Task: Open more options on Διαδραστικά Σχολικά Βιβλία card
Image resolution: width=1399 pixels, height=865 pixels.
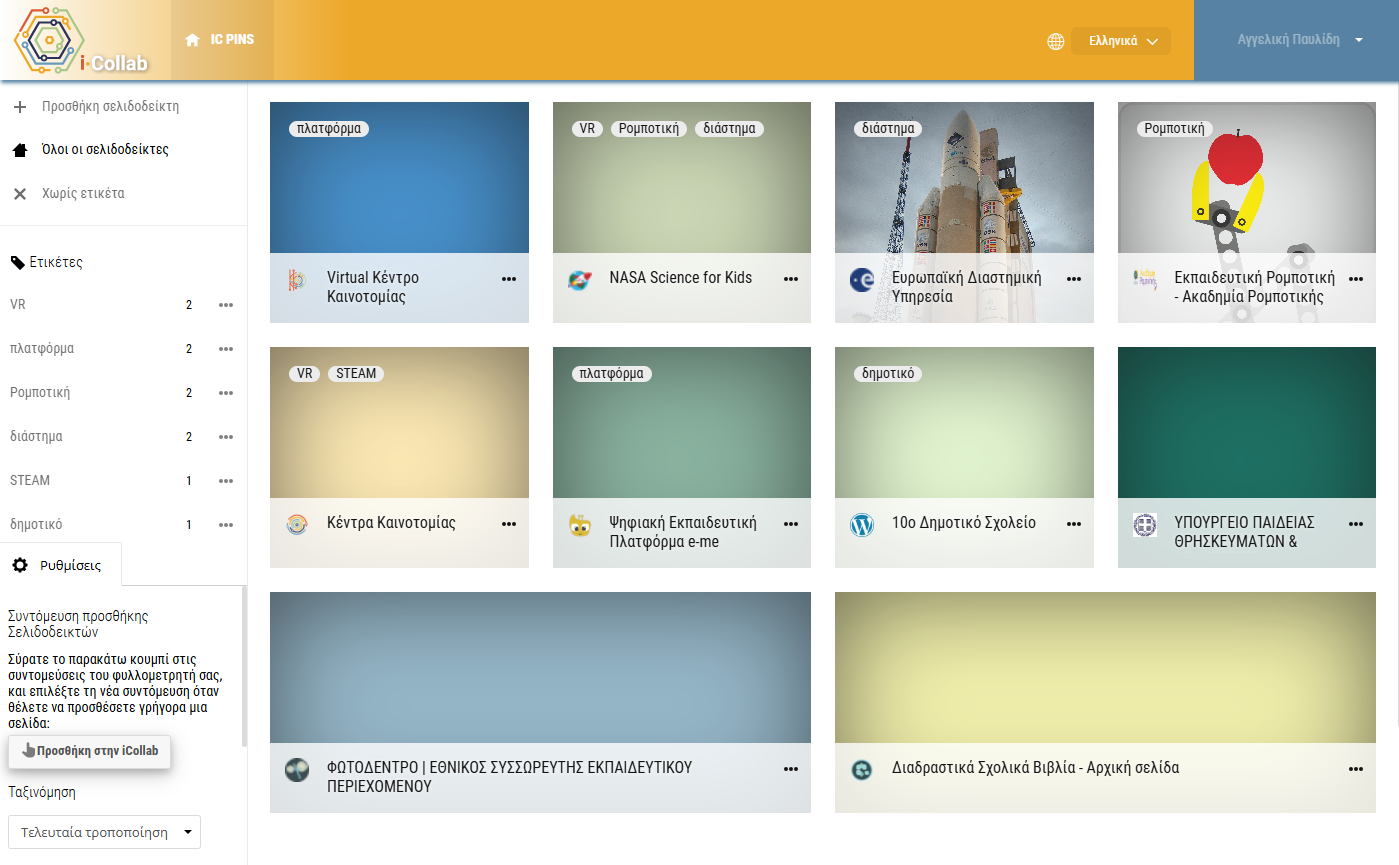Action: [x=1356, y=769]
